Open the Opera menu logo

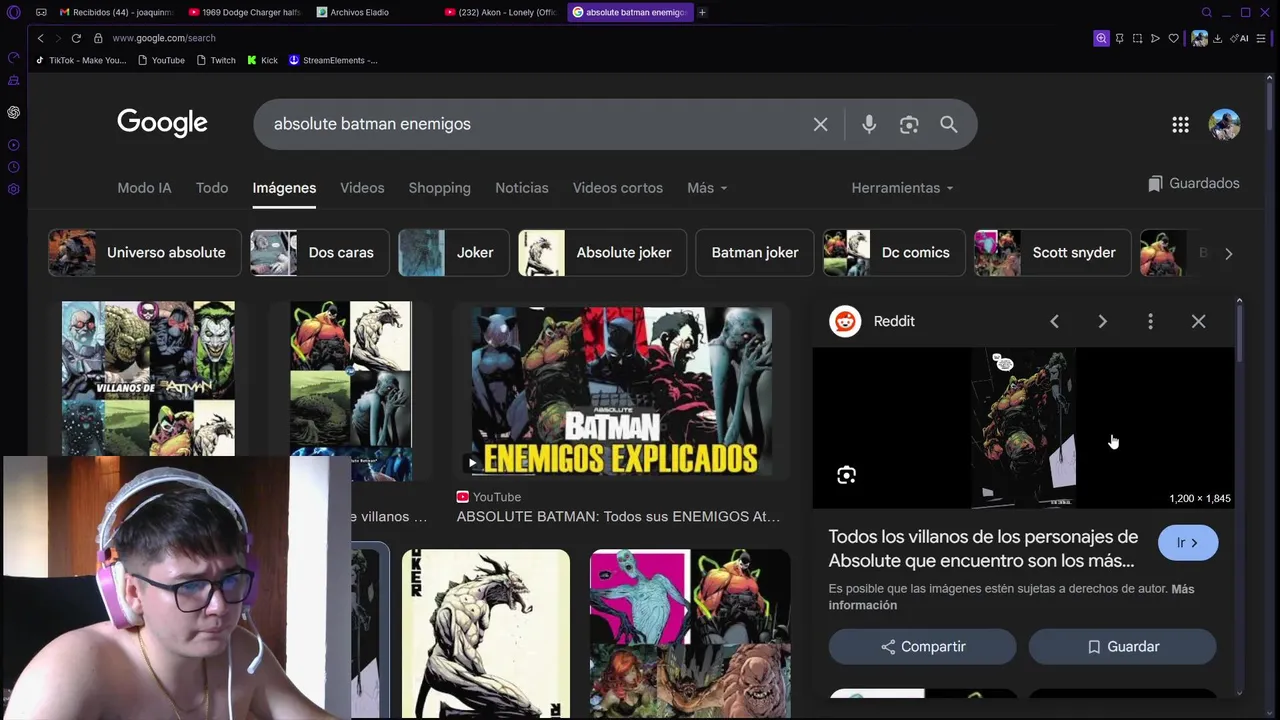pos(13,12)
